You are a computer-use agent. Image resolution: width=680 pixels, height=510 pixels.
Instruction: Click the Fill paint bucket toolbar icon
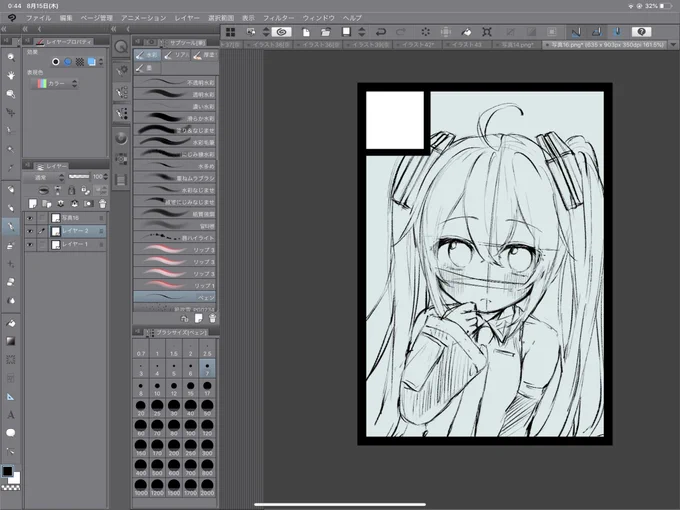[466, 32]
